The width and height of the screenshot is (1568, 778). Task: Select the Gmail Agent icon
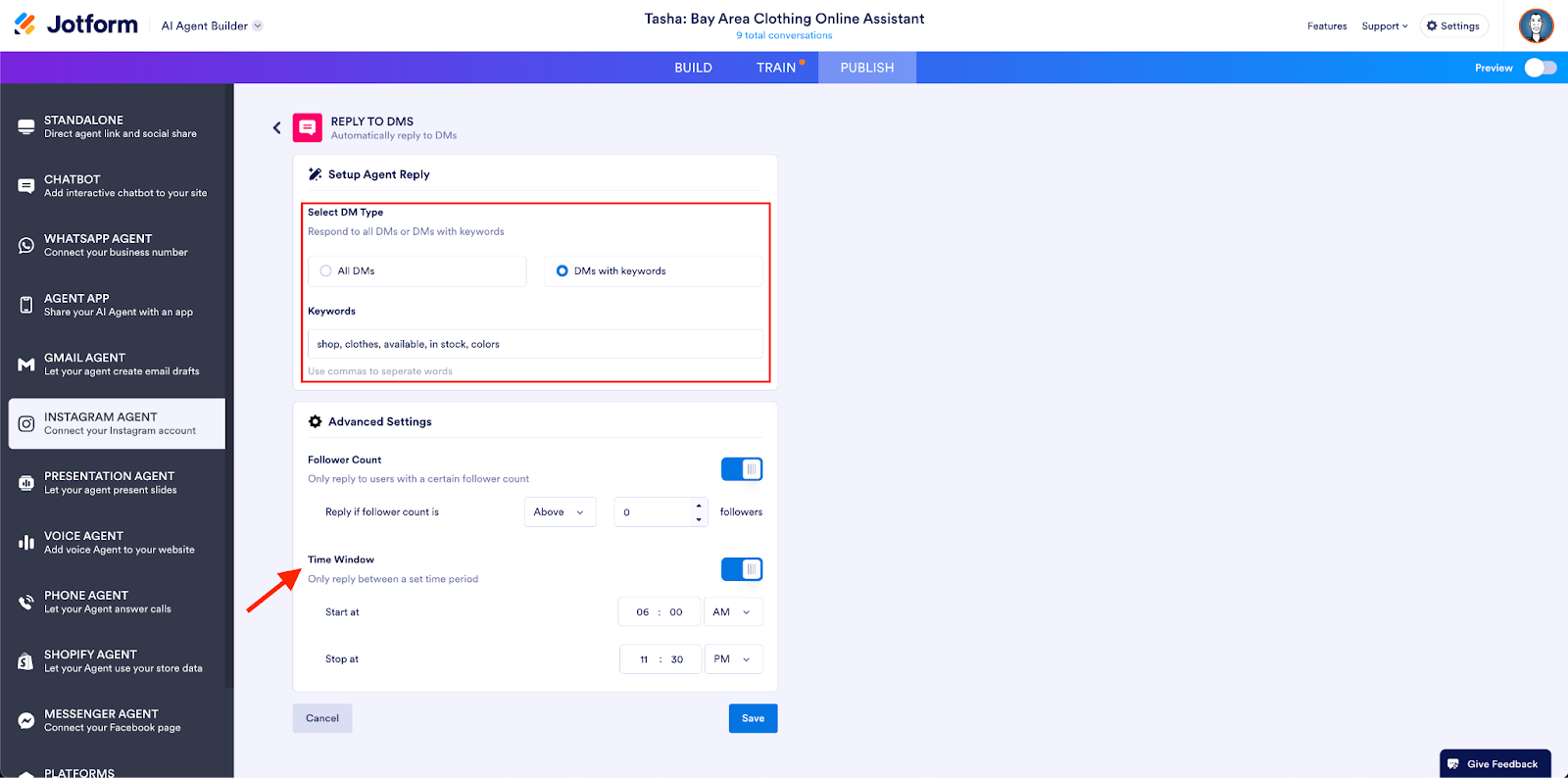point(26,365)
